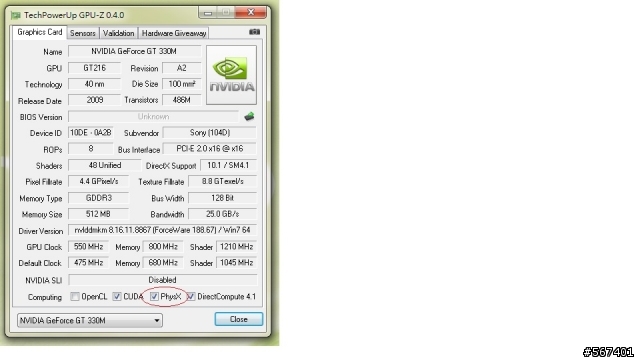Click the default Shader 1045 MHz field
This screenshot has width=640, height=360.
click(x=236, y=262)
